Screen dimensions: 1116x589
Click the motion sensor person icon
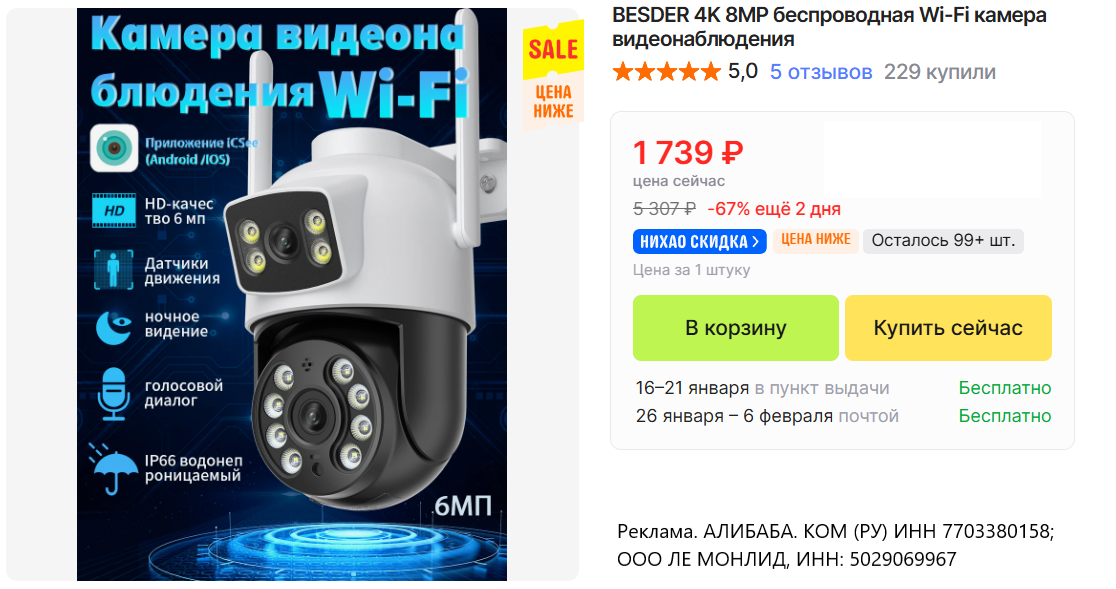(114, 270)
